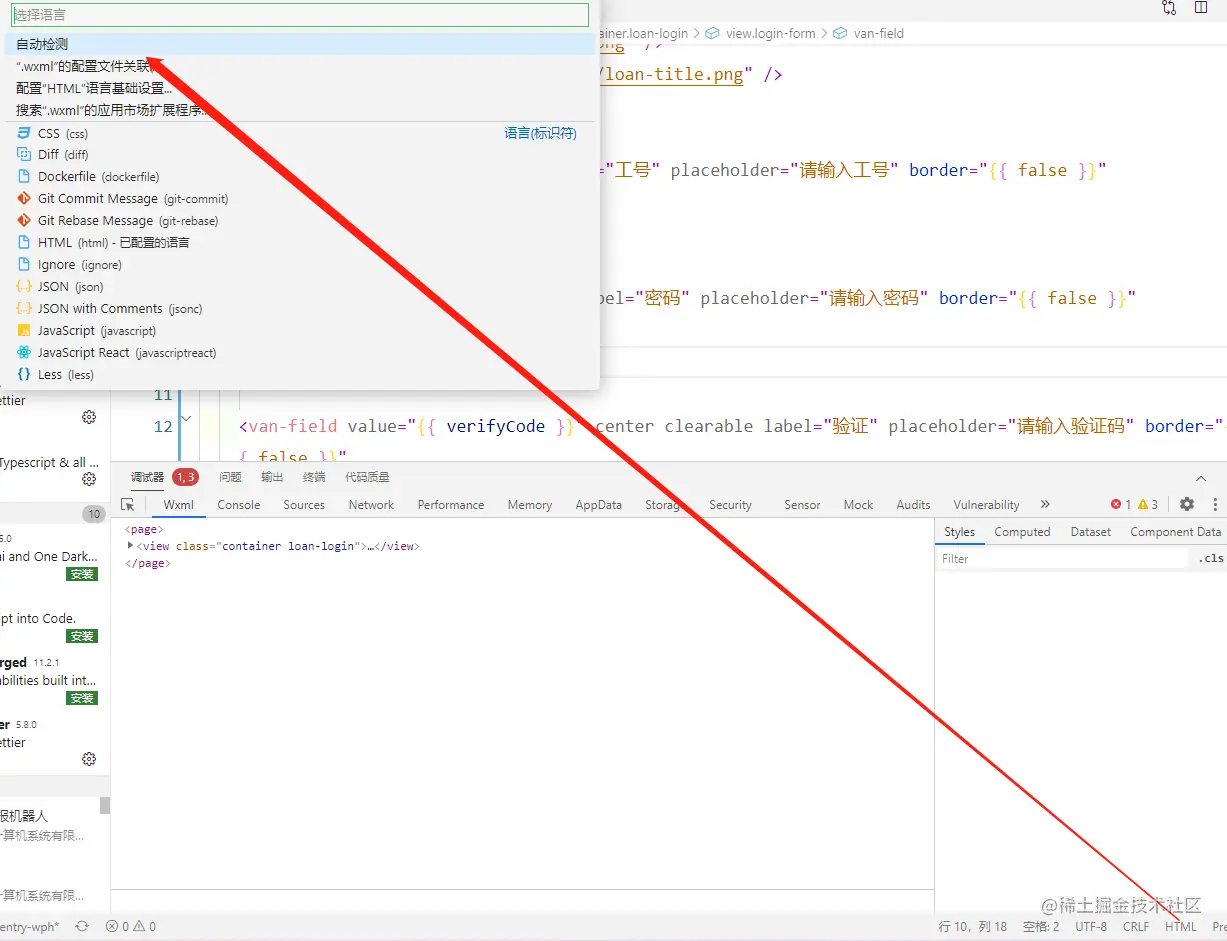This screenshot has height=941, width=1227.
Task: Open the 输出 tab
Action: (x=272, y=477)
